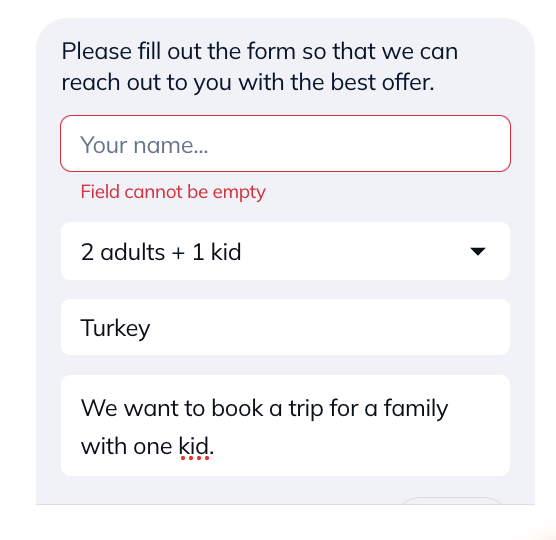The image size is (556, 540).
Task: Click the placeholder text 'Your name...'
Action: pos(144,145)
